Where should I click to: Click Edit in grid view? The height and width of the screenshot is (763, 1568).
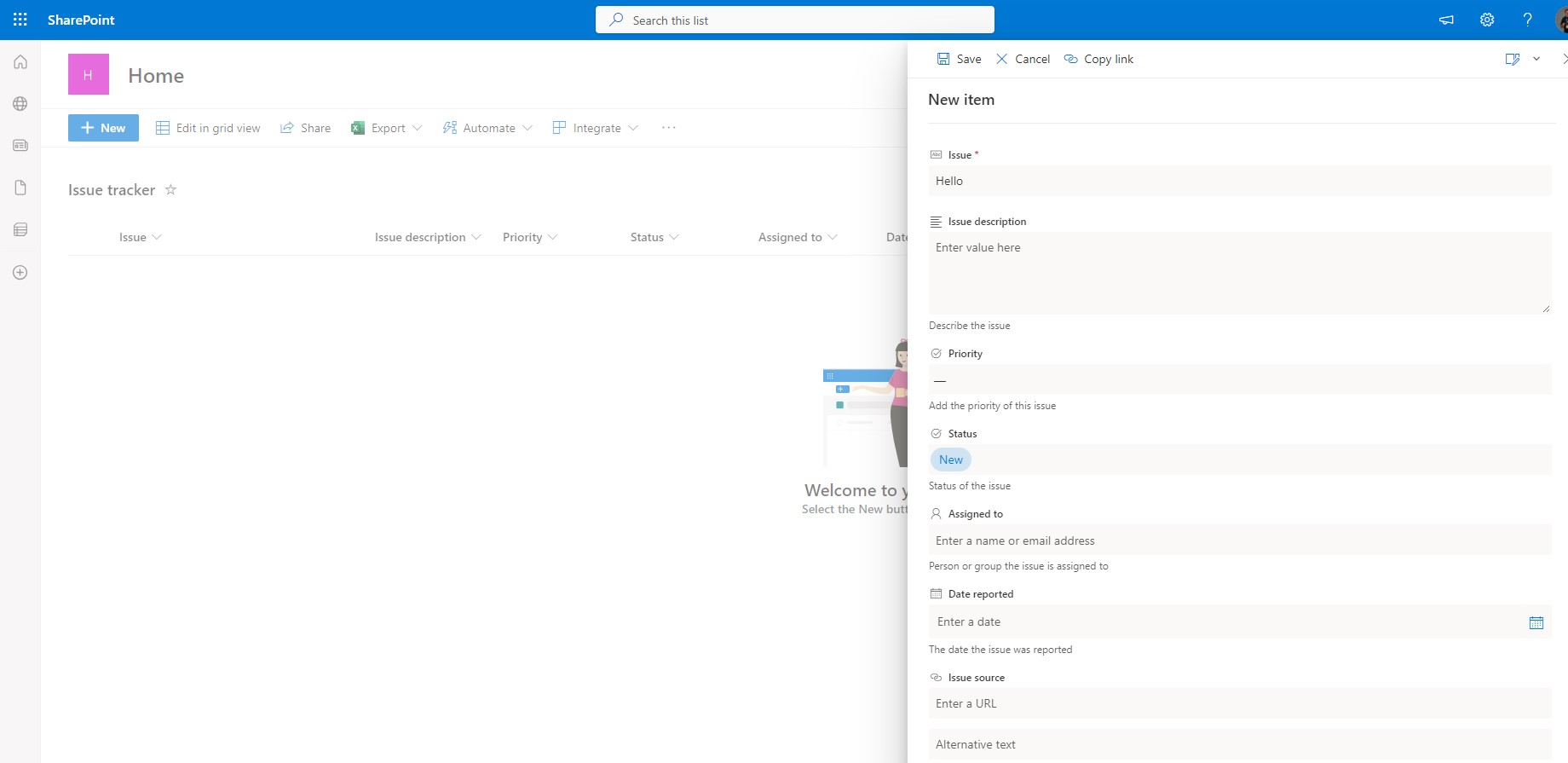click(x=208, y=128)
